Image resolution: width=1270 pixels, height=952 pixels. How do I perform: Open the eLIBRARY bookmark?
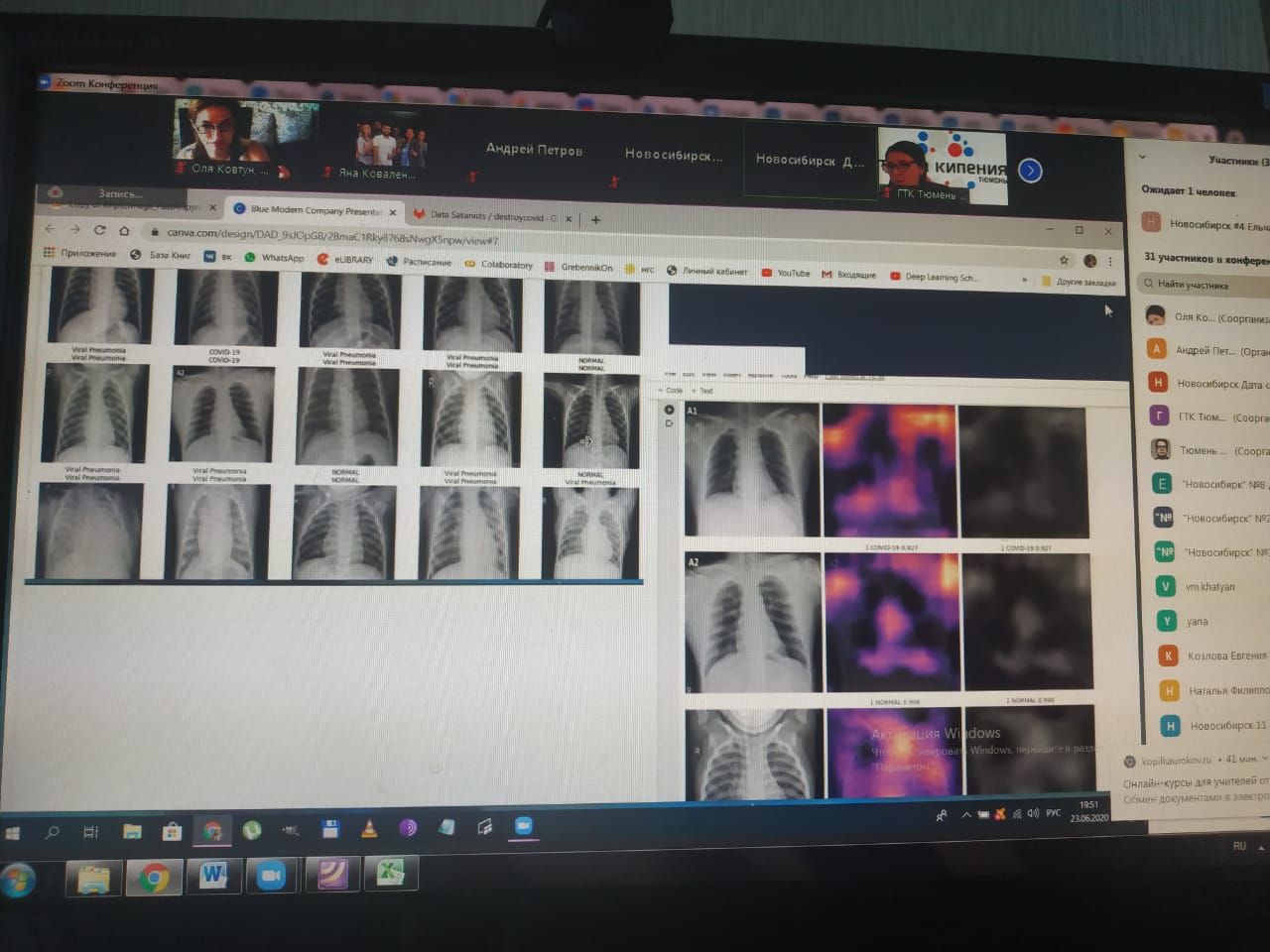coord(345,259)
